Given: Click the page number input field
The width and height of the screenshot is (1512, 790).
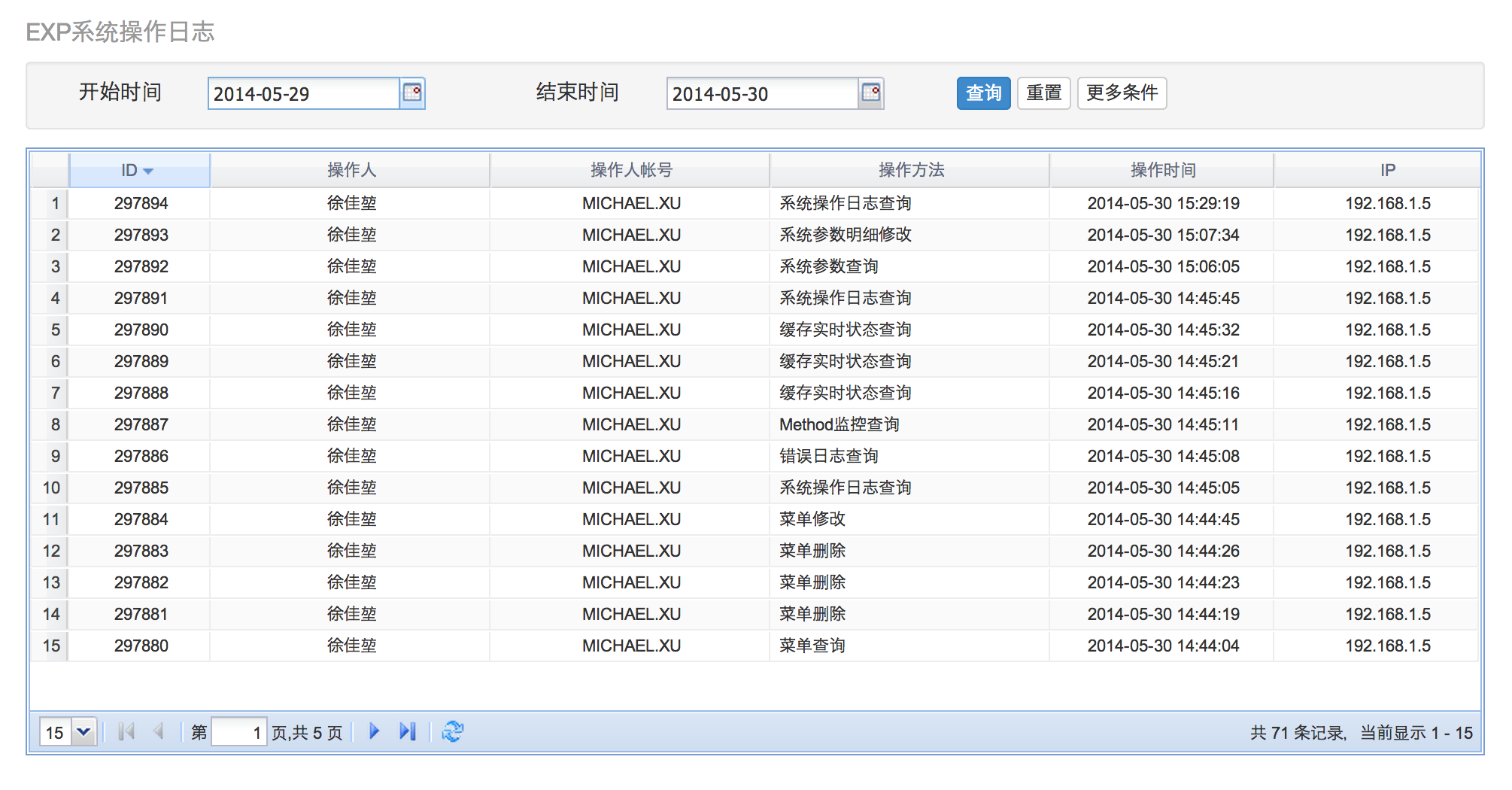Looking at the screenshot, I should [x=238, y=731].
